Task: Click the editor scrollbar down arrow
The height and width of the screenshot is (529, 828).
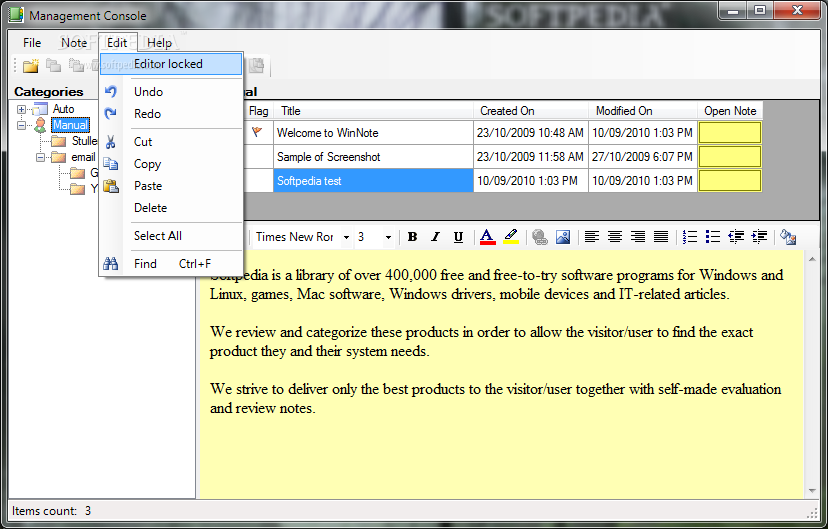Action: click(x=812, y=491)
